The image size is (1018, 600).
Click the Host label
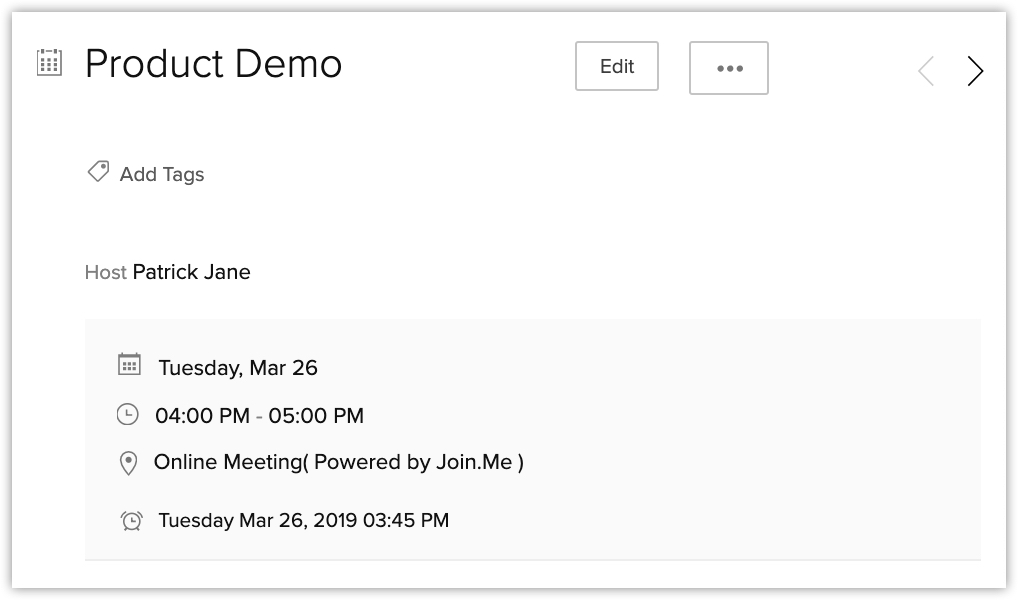[x=105, y=272]
